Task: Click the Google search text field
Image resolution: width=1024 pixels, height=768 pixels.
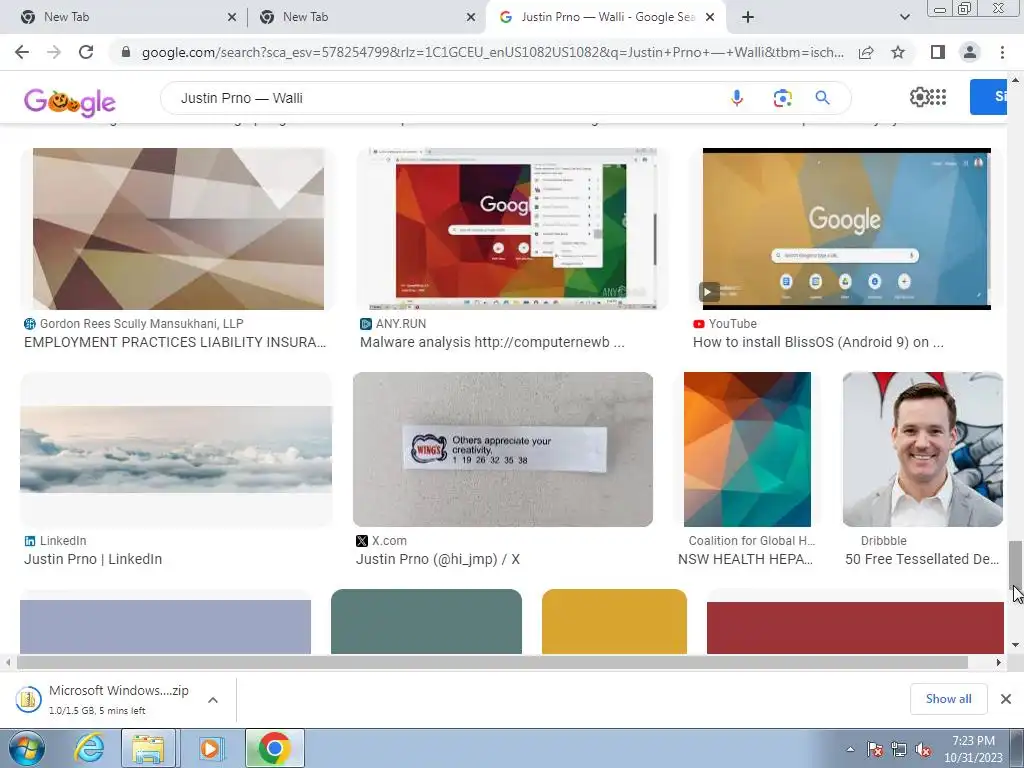Action: (x=444, y=98)
